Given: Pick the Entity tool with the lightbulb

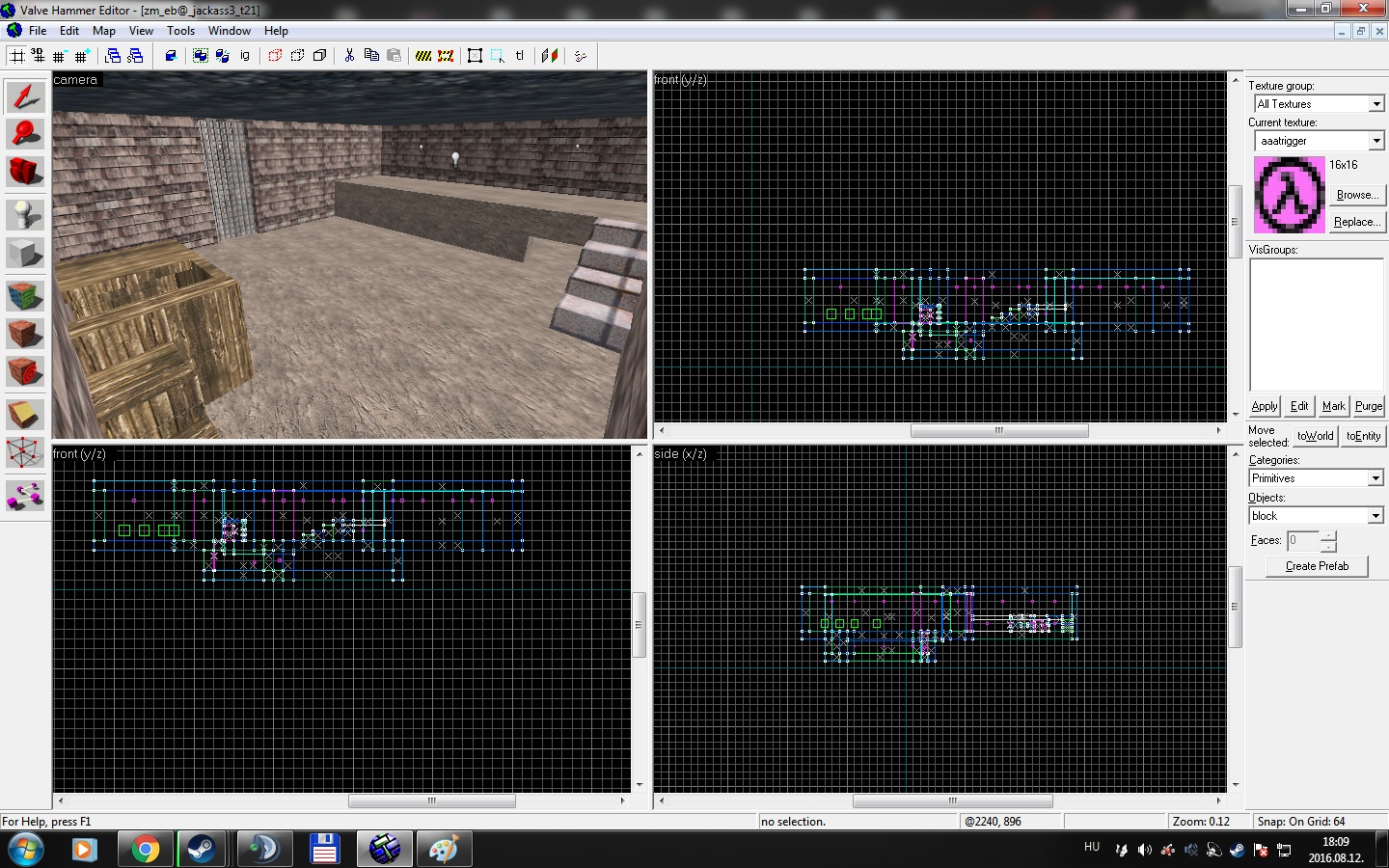Looking at the screenshot, I should point(25,213).
